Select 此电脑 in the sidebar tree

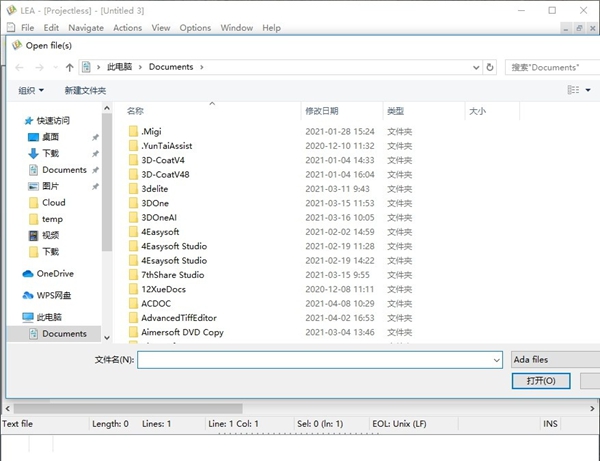click(x=49, y=317)
